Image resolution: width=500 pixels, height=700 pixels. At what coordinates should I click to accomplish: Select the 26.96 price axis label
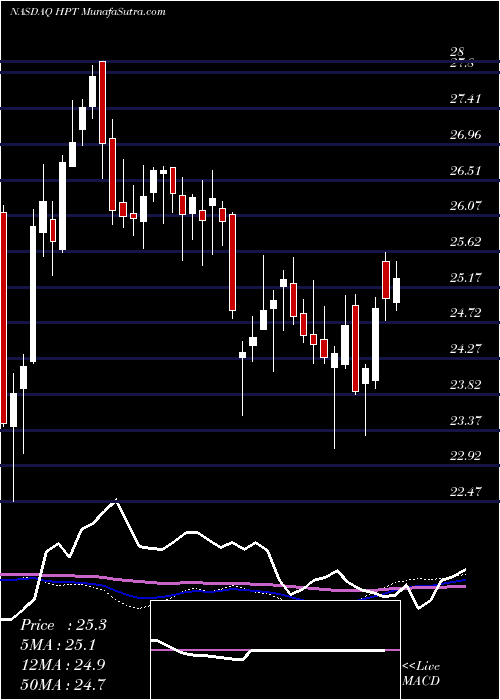[465, 134]
